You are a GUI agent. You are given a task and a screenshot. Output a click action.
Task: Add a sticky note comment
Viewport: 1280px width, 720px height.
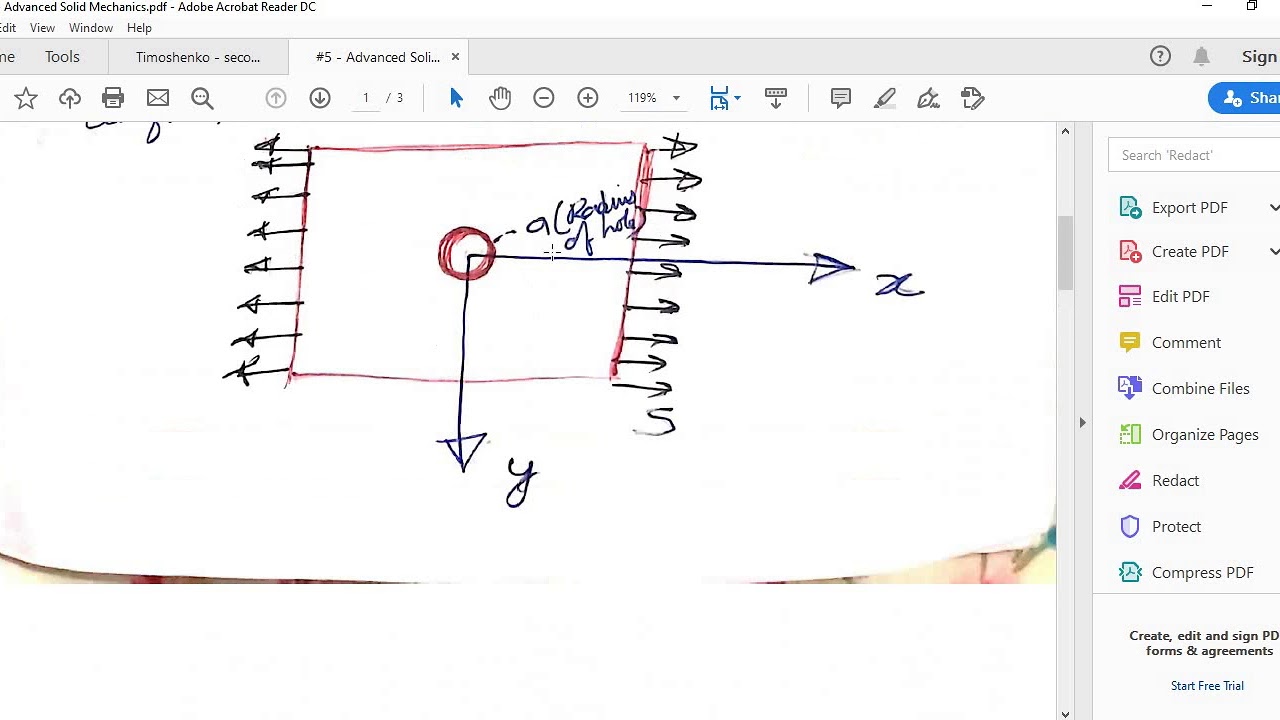[841, 98]
